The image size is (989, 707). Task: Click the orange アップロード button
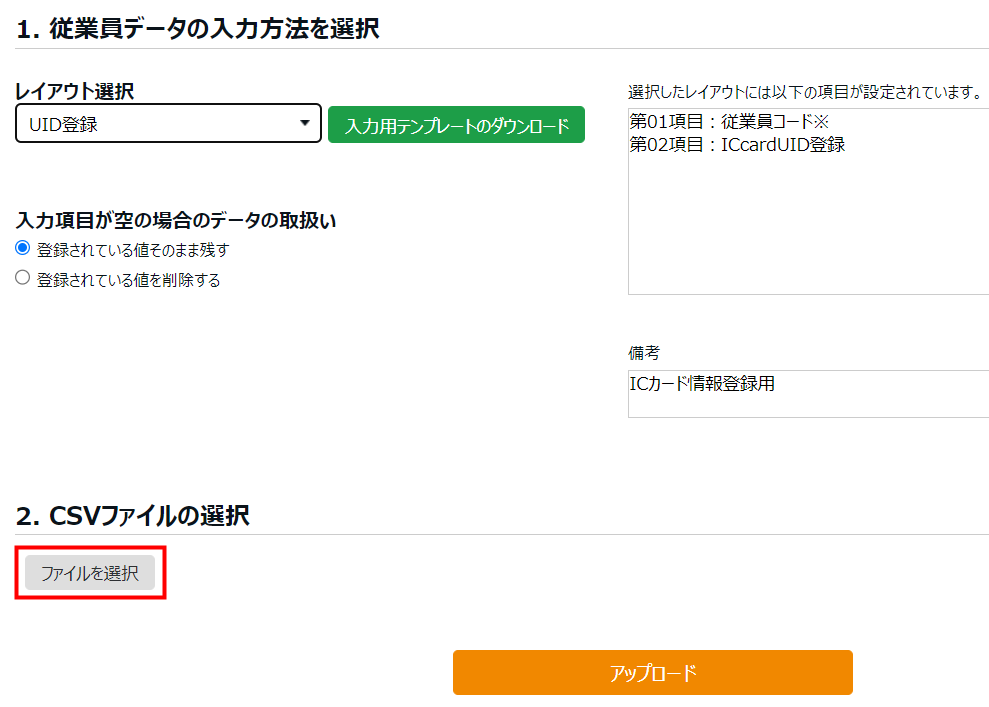point(653,672)
